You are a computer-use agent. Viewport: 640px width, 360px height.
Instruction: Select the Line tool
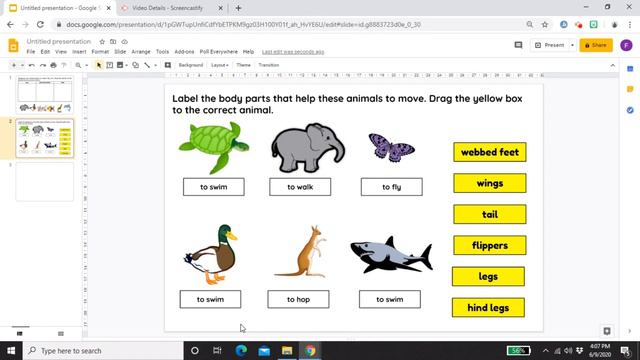[x=147, y=65]
